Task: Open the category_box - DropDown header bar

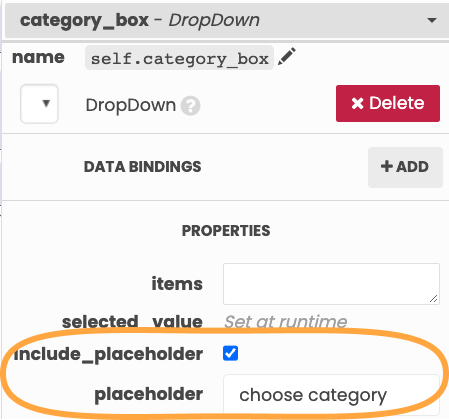Action: click(227, 20)
